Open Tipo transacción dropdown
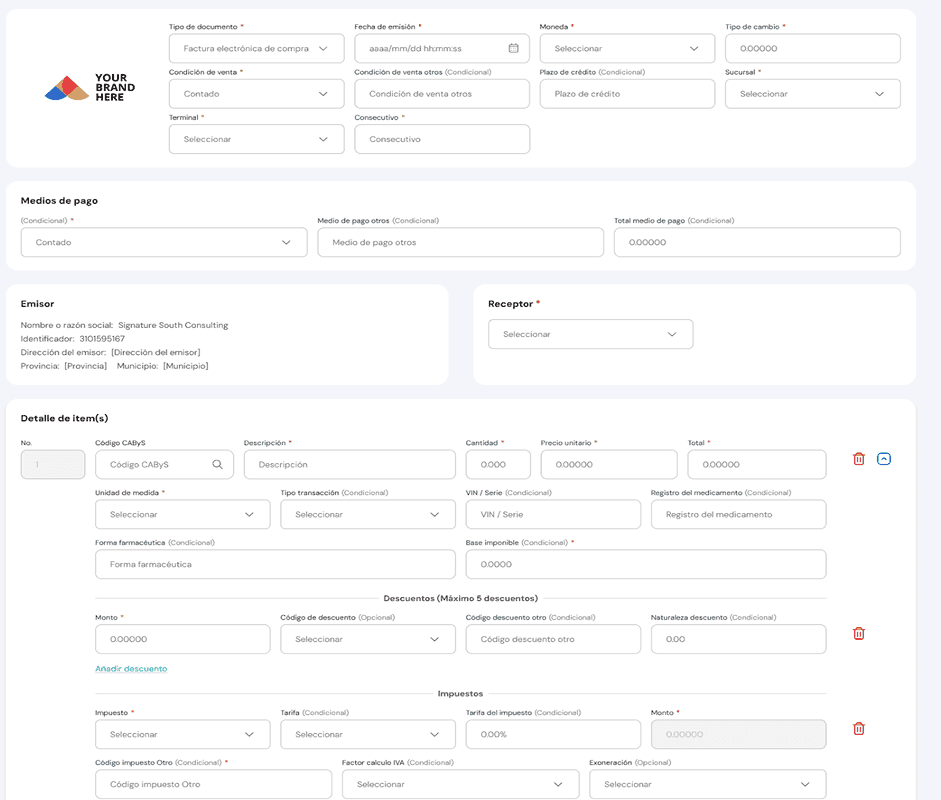This screenshot has height=800, width=941. [368, 515]
